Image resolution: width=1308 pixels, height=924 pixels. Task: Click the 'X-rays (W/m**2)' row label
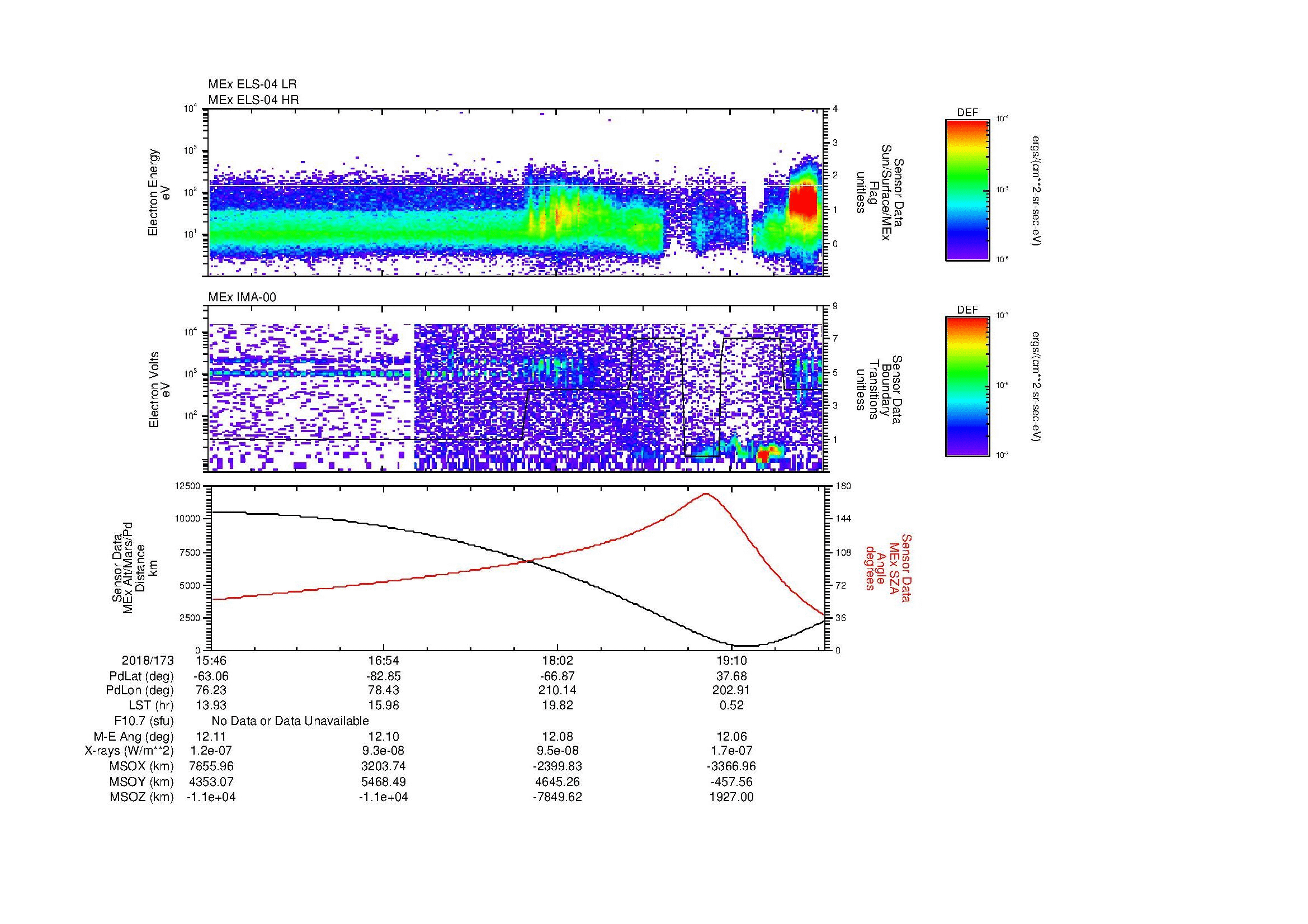point(129,751)
